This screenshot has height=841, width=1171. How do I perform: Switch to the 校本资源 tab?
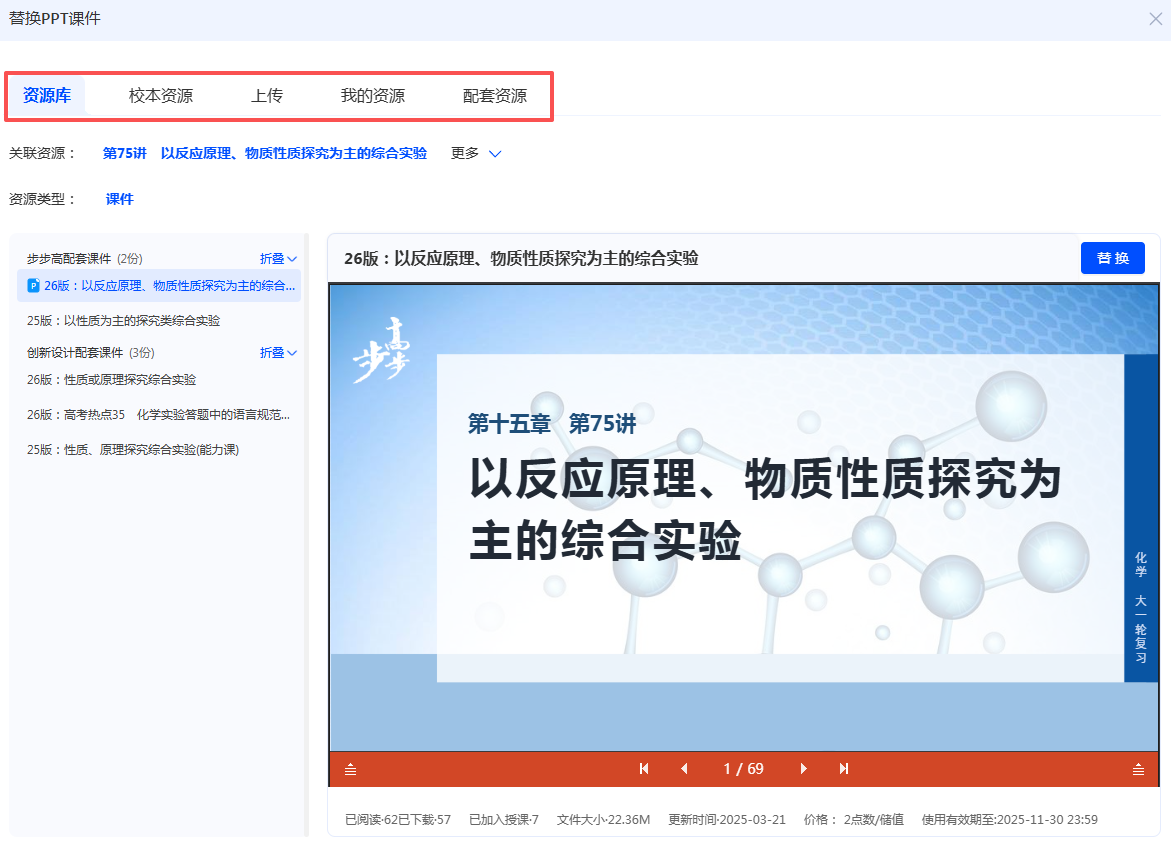tap(161, 96)
